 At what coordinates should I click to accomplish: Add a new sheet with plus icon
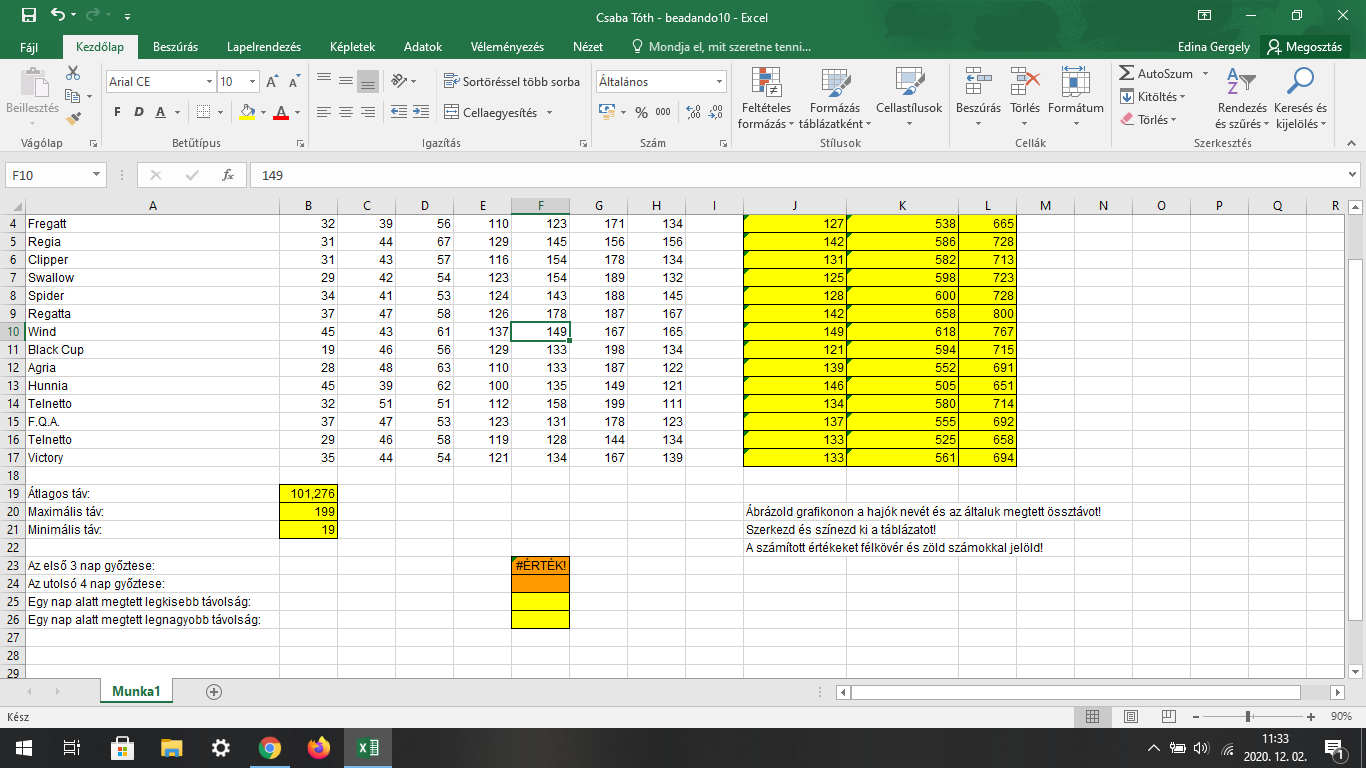[x=213, y=691]
